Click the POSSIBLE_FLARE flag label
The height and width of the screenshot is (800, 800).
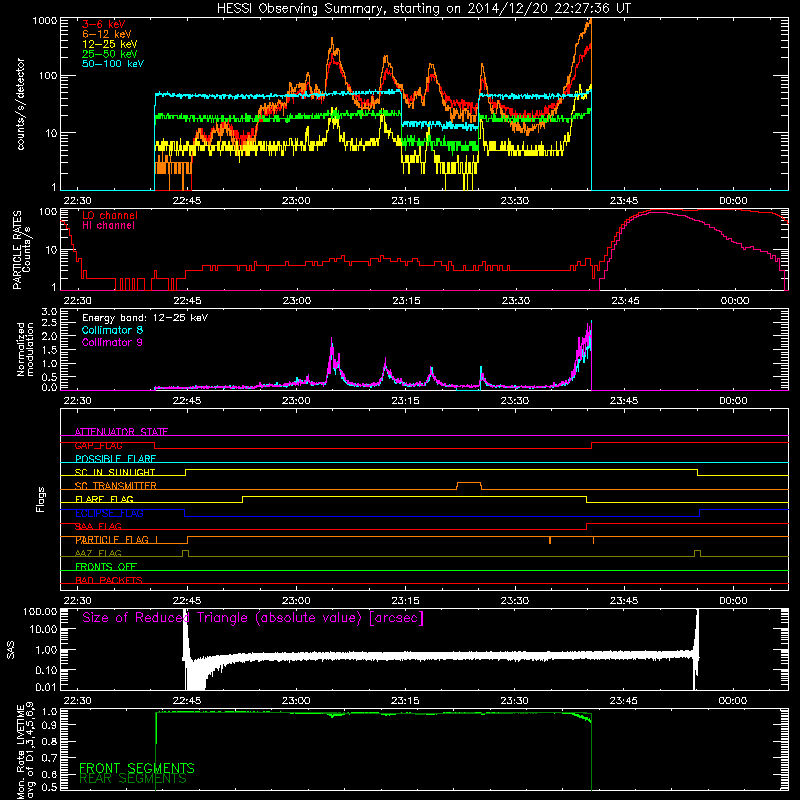click(115, 459)
